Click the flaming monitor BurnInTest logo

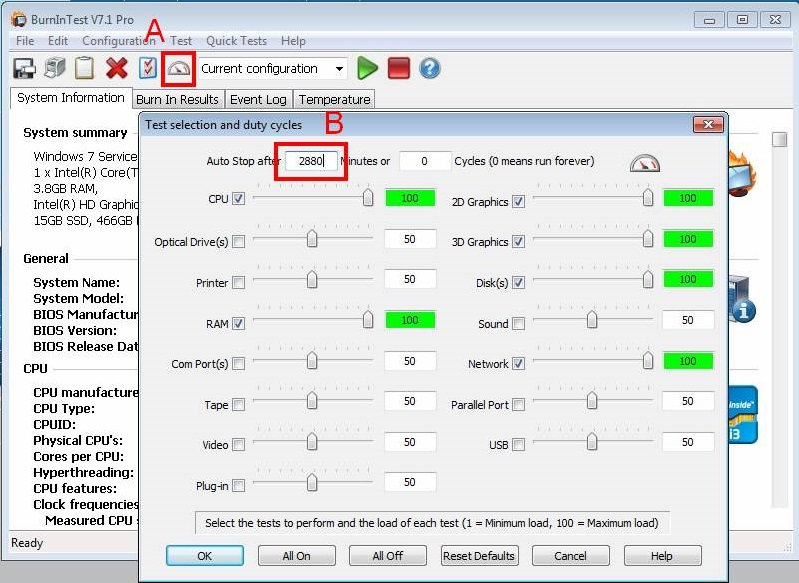743,173
